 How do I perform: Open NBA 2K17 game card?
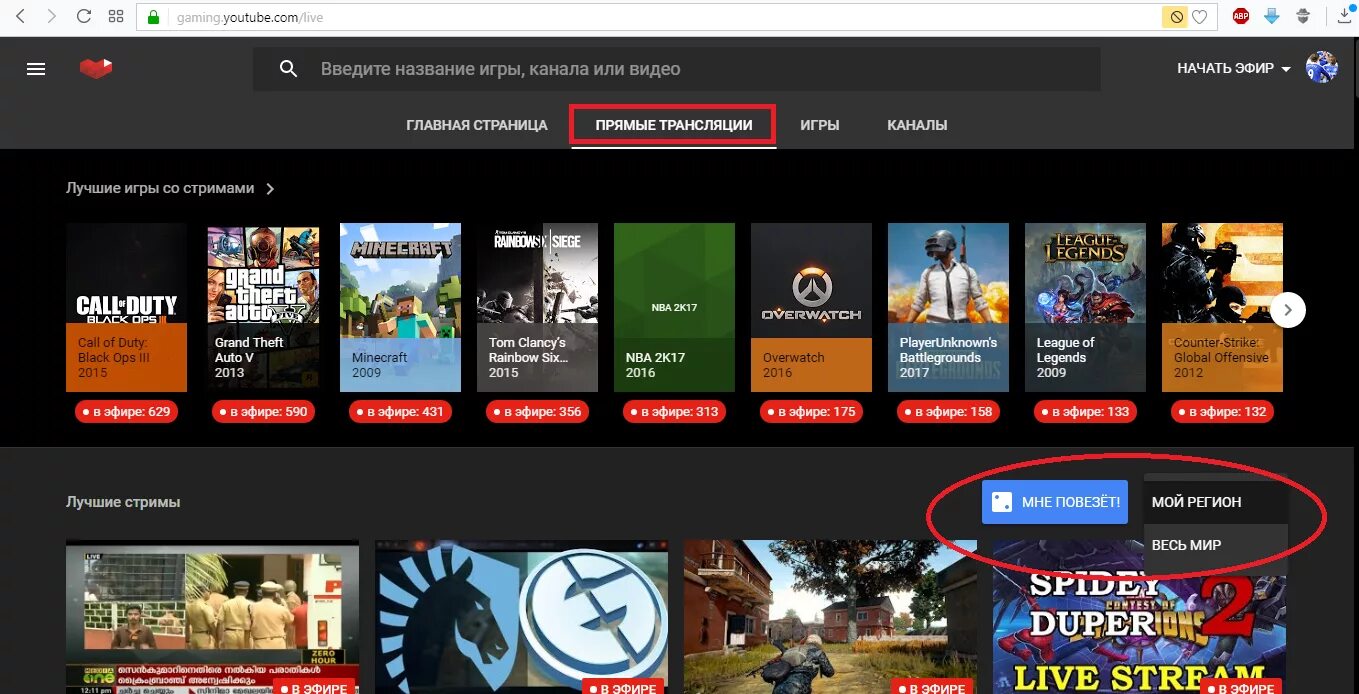tap(674, 307)
